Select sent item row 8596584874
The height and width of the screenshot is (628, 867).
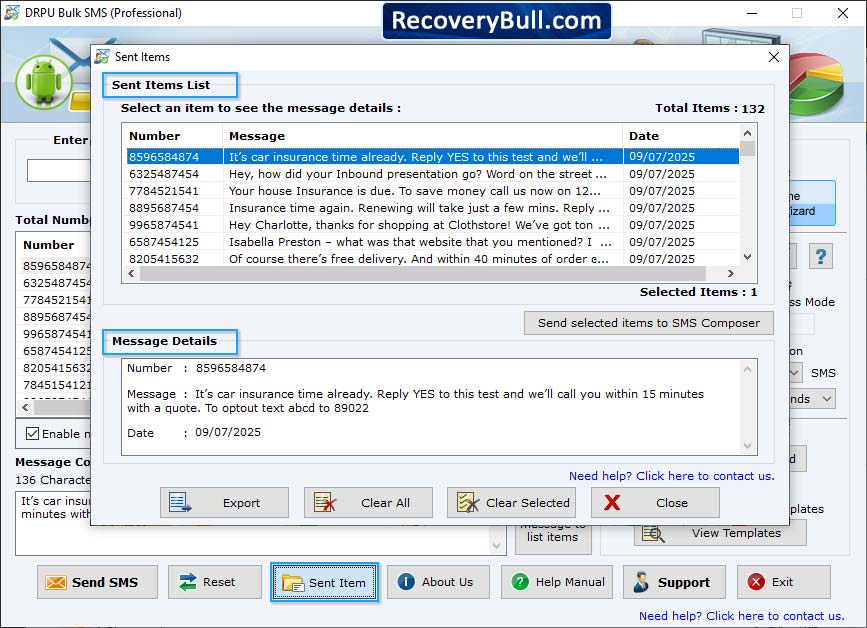point(433,156)
